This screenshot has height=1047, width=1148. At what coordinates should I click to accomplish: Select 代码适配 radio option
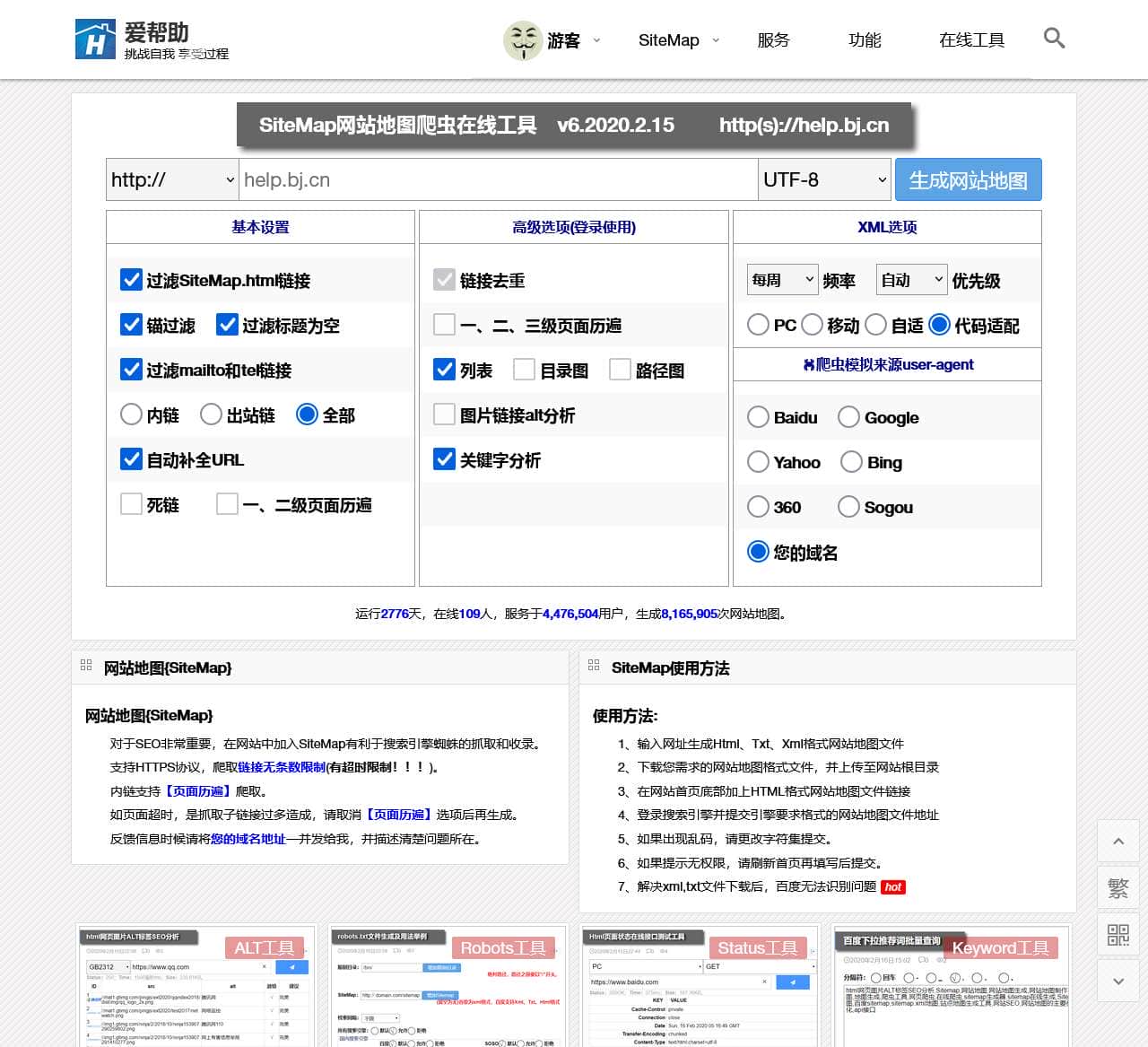pyautogui.click(x=939, y=324)
